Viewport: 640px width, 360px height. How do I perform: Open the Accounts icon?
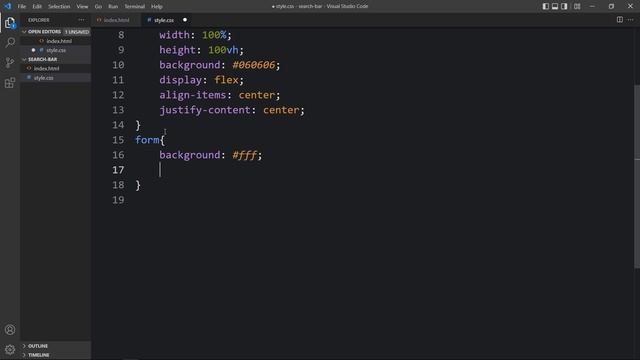[x=10, y=330]
